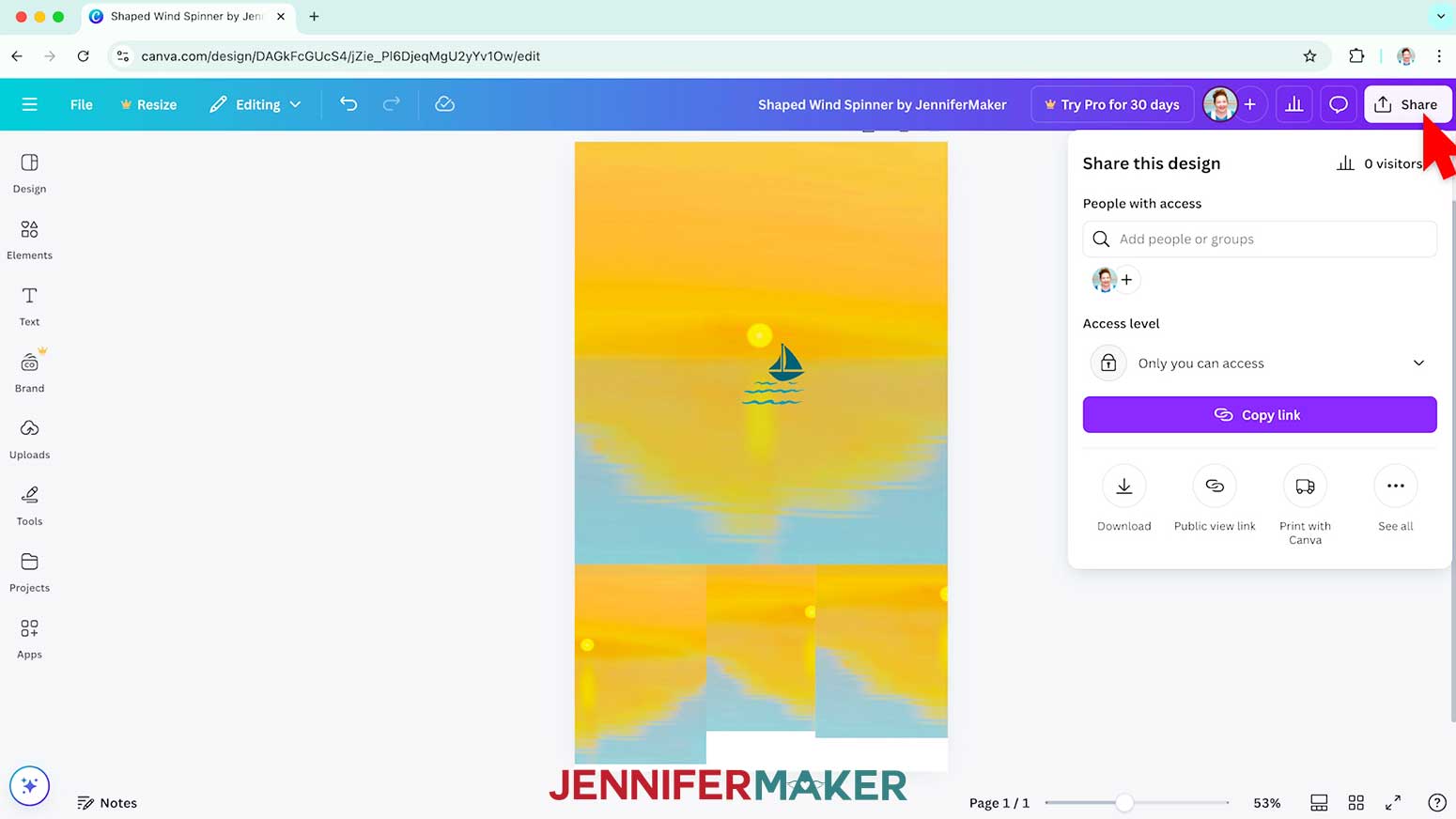This screenshot has width=1456, height=819.
Task: Expand the tab search chevron
Action: pyautogui.click(x=1441, y=17)
